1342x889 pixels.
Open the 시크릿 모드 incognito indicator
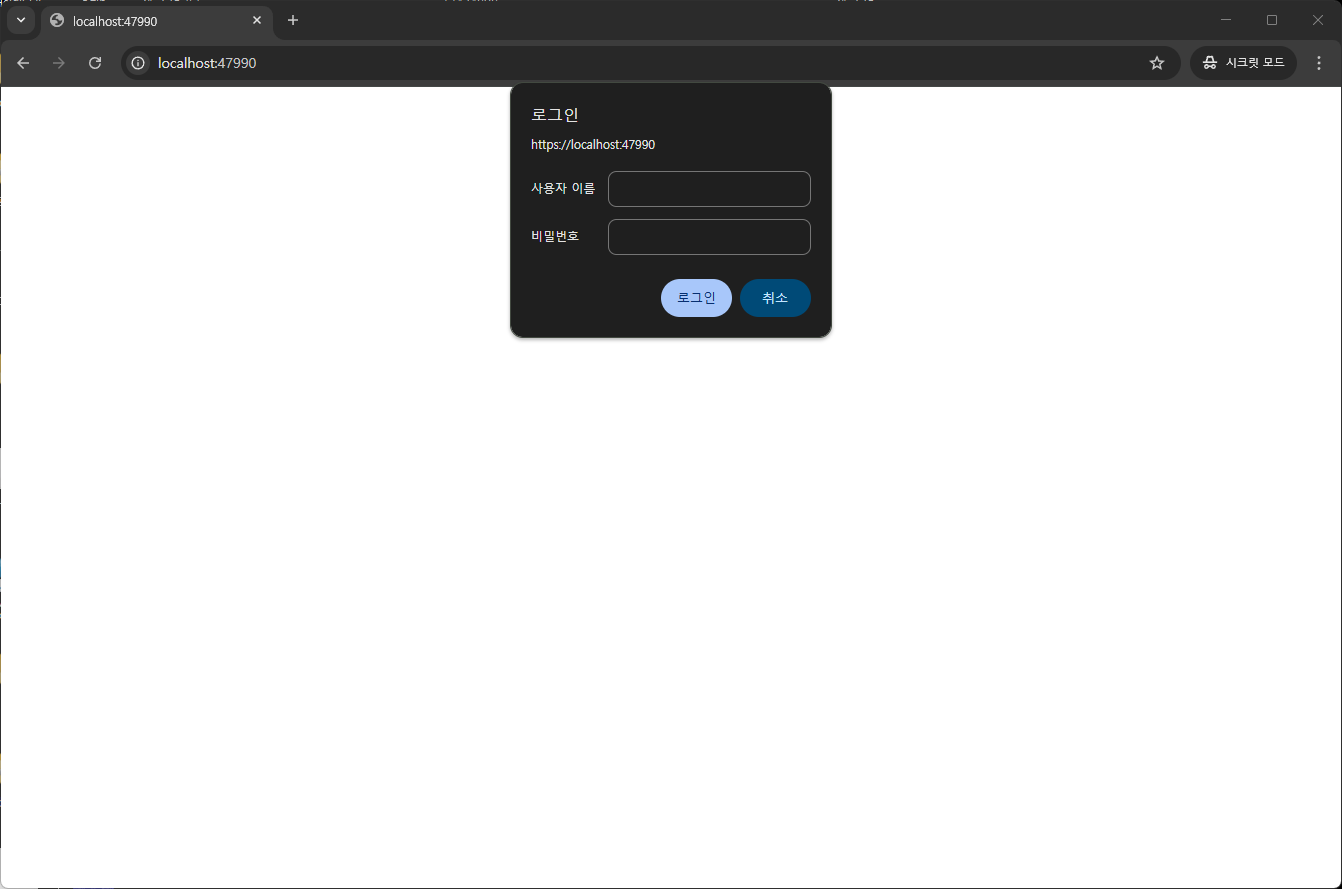point(1243,63)
